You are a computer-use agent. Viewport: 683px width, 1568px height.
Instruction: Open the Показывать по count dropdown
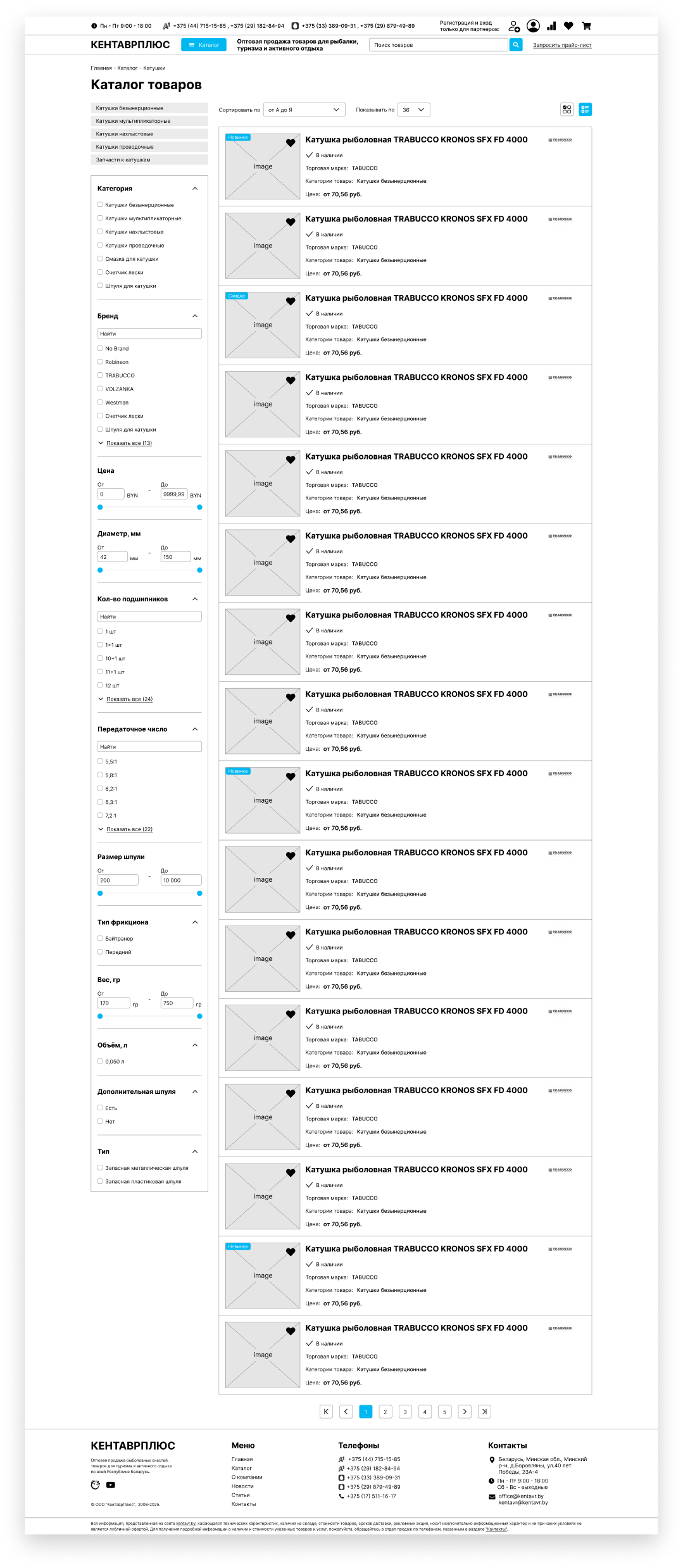[x=413, y=110]
